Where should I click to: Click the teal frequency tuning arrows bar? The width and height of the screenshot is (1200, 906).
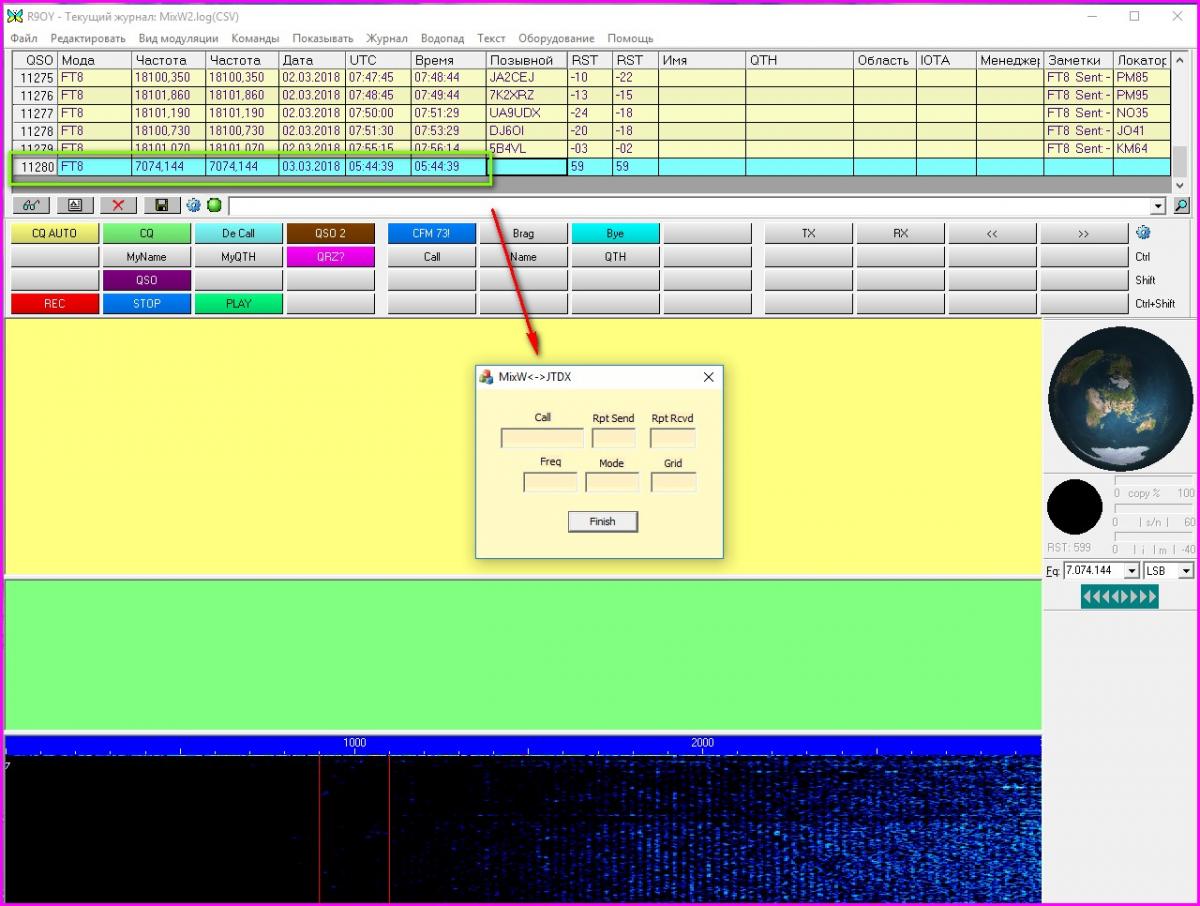coord(1119,597)
